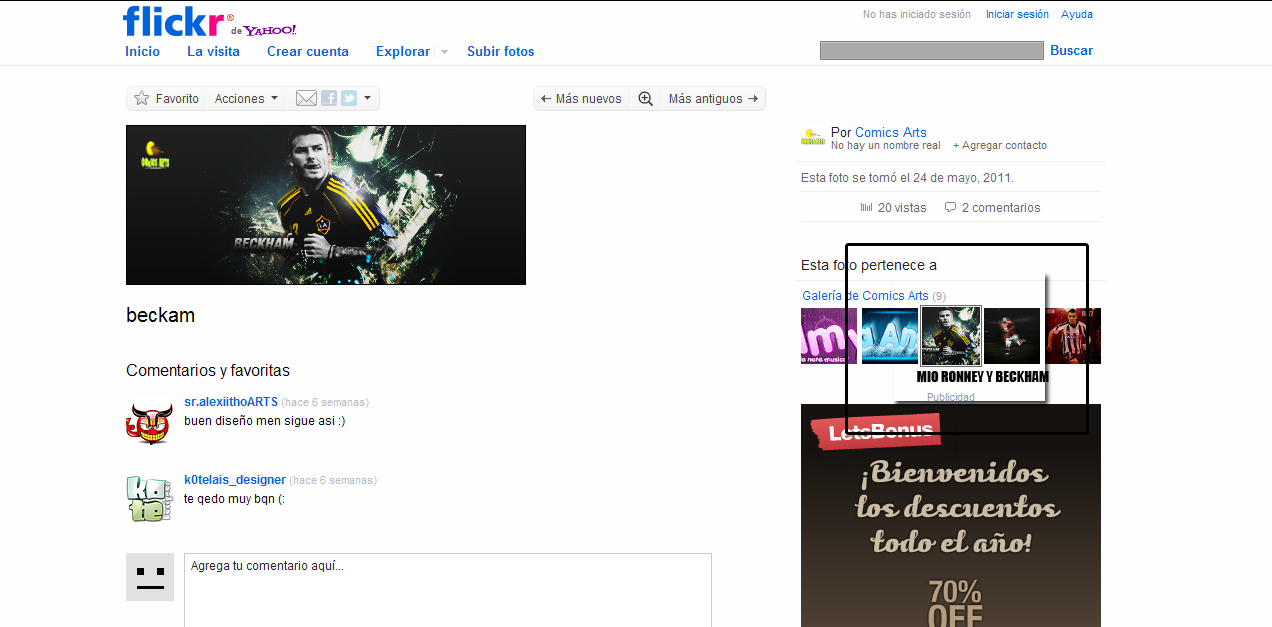Open Subir fotos menu item

(501, 51)
